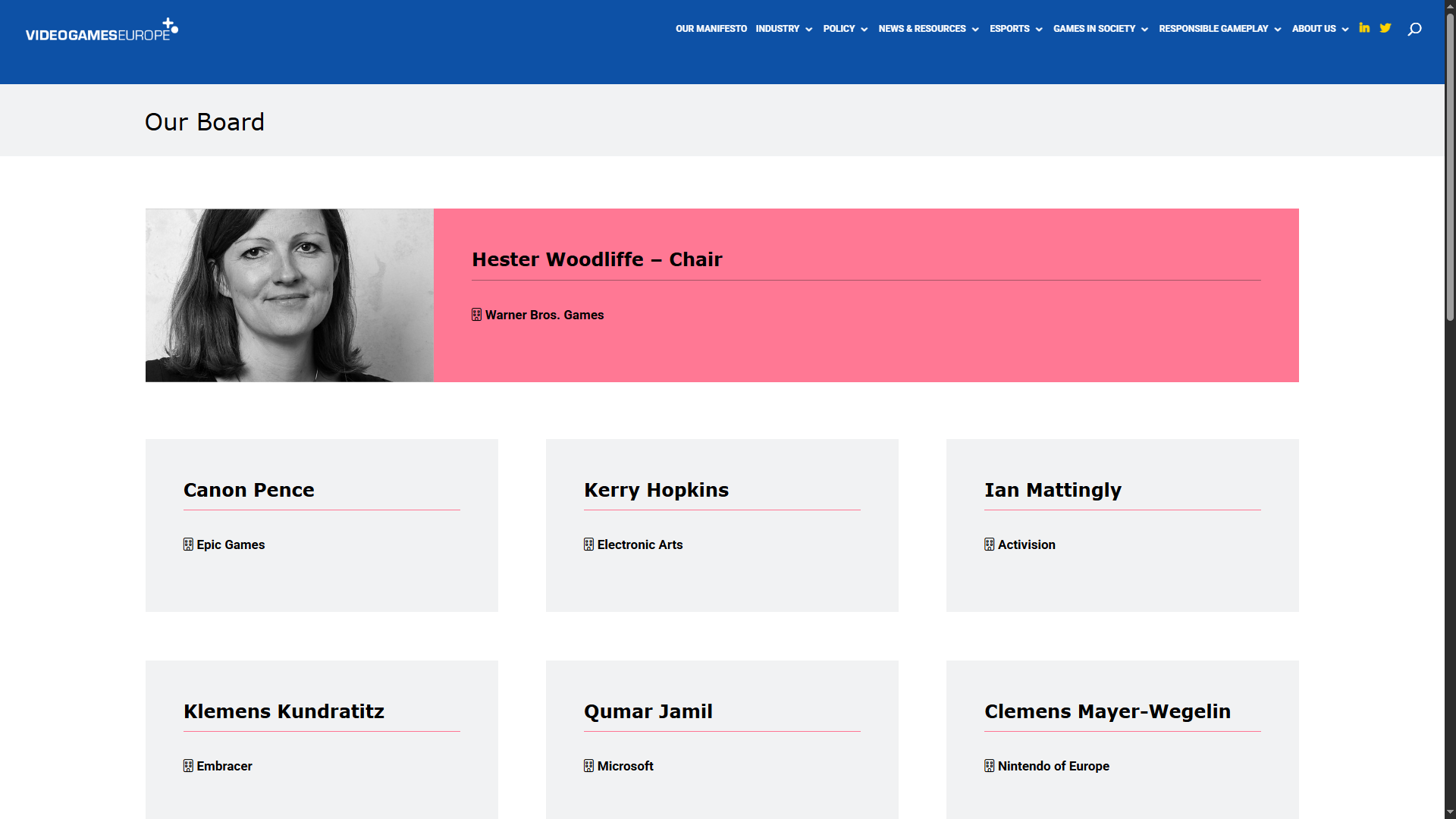Select the 'Epic Games' text
1456x819 pixels.
(x=231, y=544)
